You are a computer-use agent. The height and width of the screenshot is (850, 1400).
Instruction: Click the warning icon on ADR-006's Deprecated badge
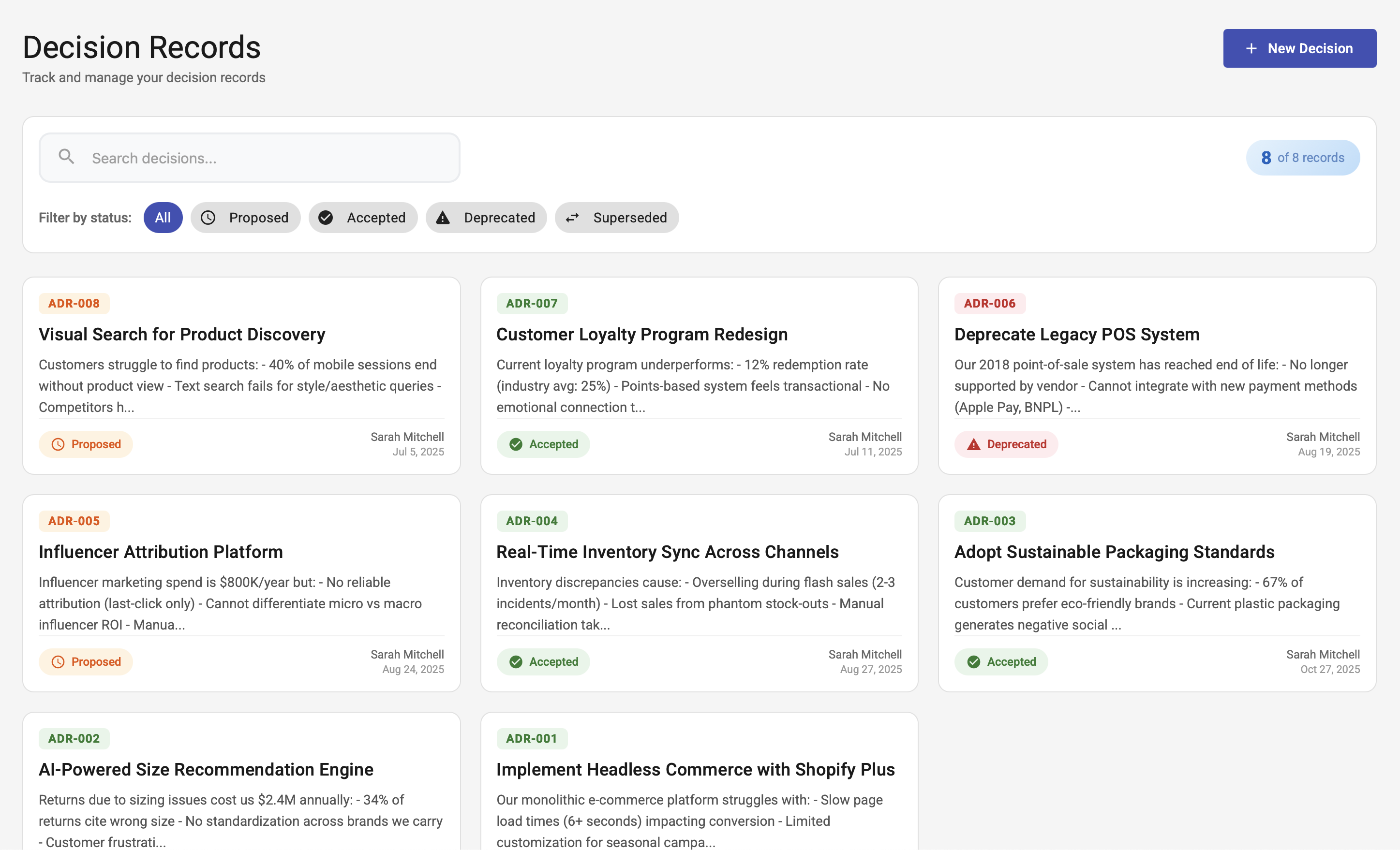[974, 444]
